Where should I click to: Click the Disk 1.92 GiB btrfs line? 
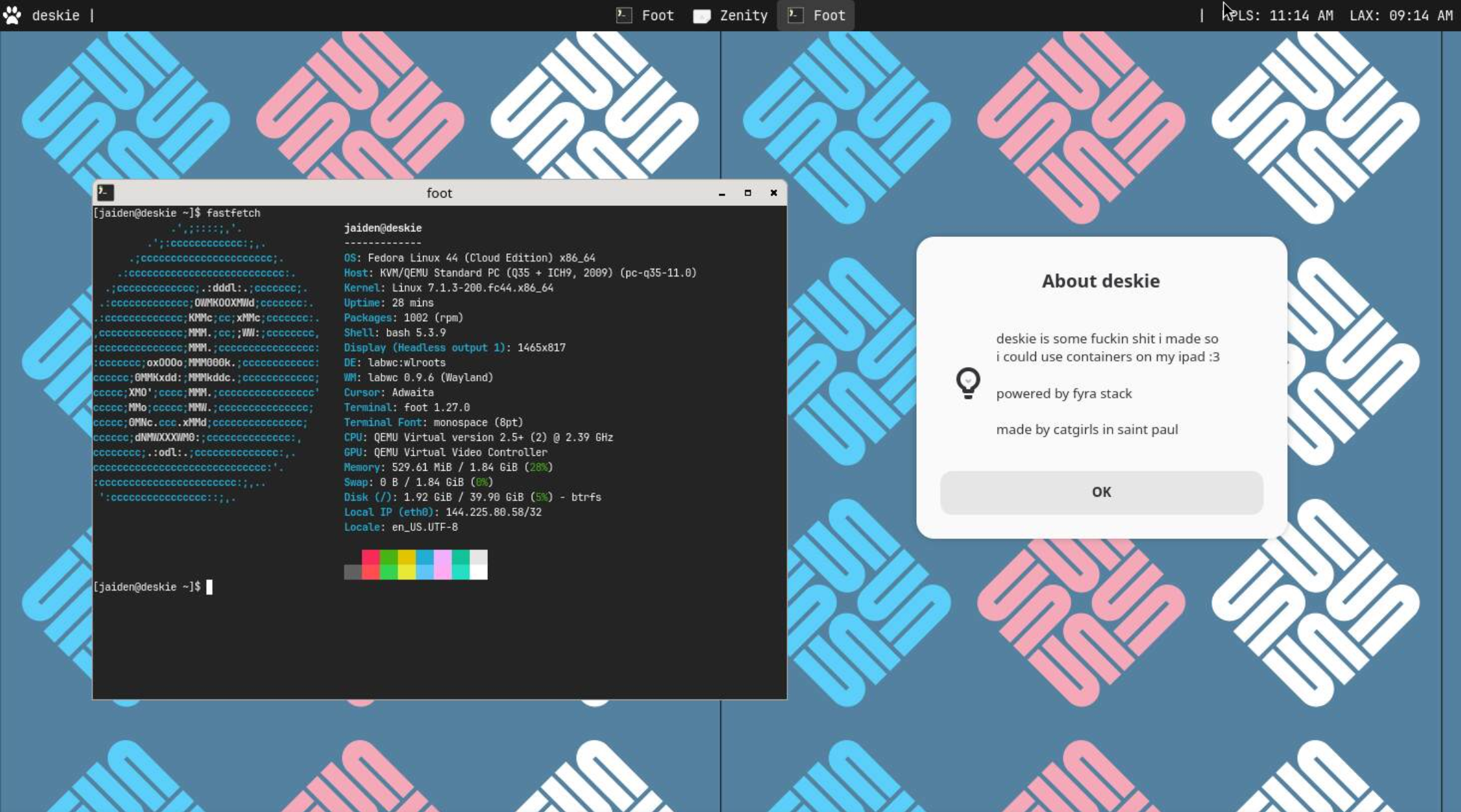point(472,497)
